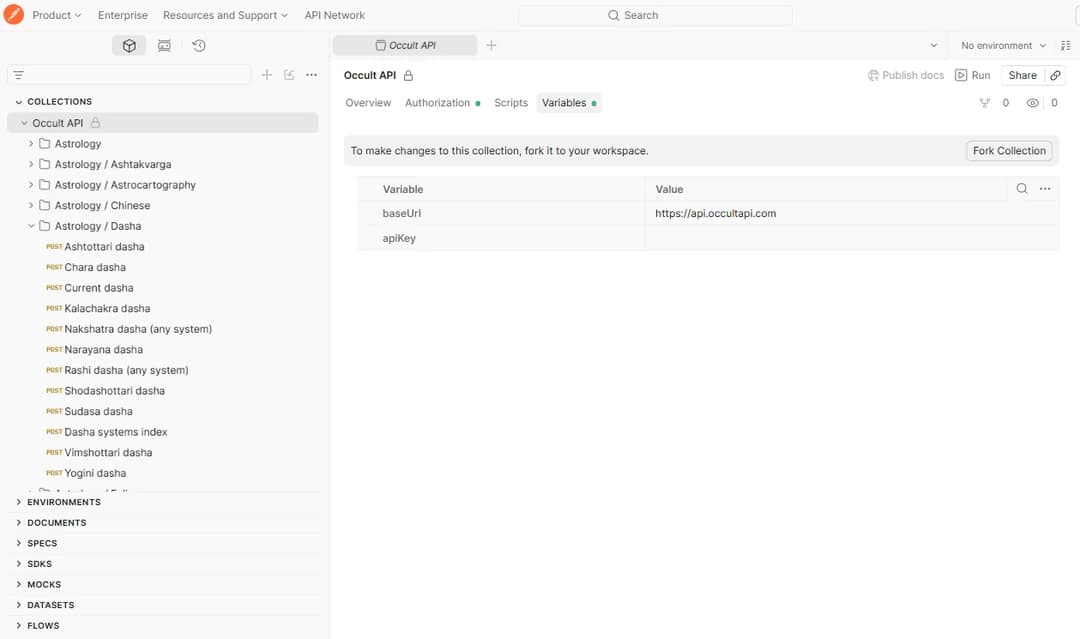Viewport: 1080px width, 639px height.
Task: Open the Yogini dasha request
Action: click(95, 473)
